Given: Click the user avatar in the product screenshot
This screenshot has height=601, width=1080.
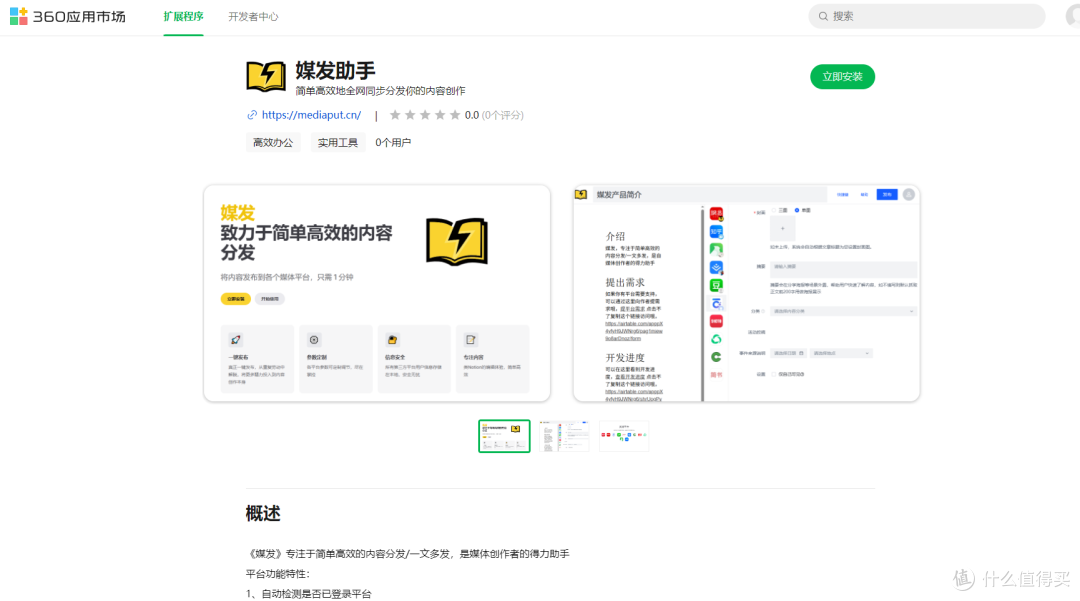Looking at the screenshot, I should coord(908,195).
